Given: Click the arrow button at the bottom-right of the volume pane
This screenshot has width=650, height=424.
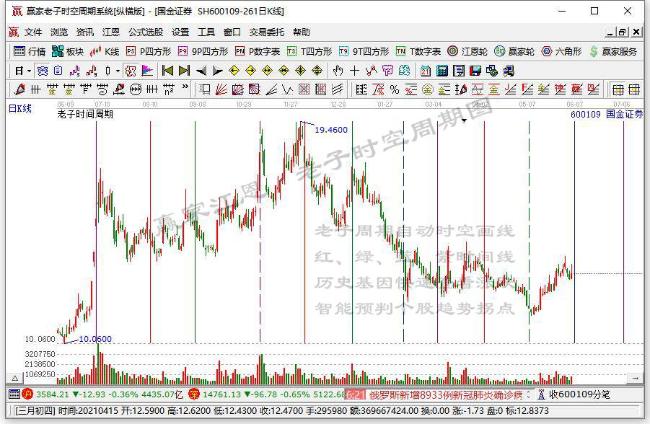Looking at the screenshot, I should pos(635,378).
